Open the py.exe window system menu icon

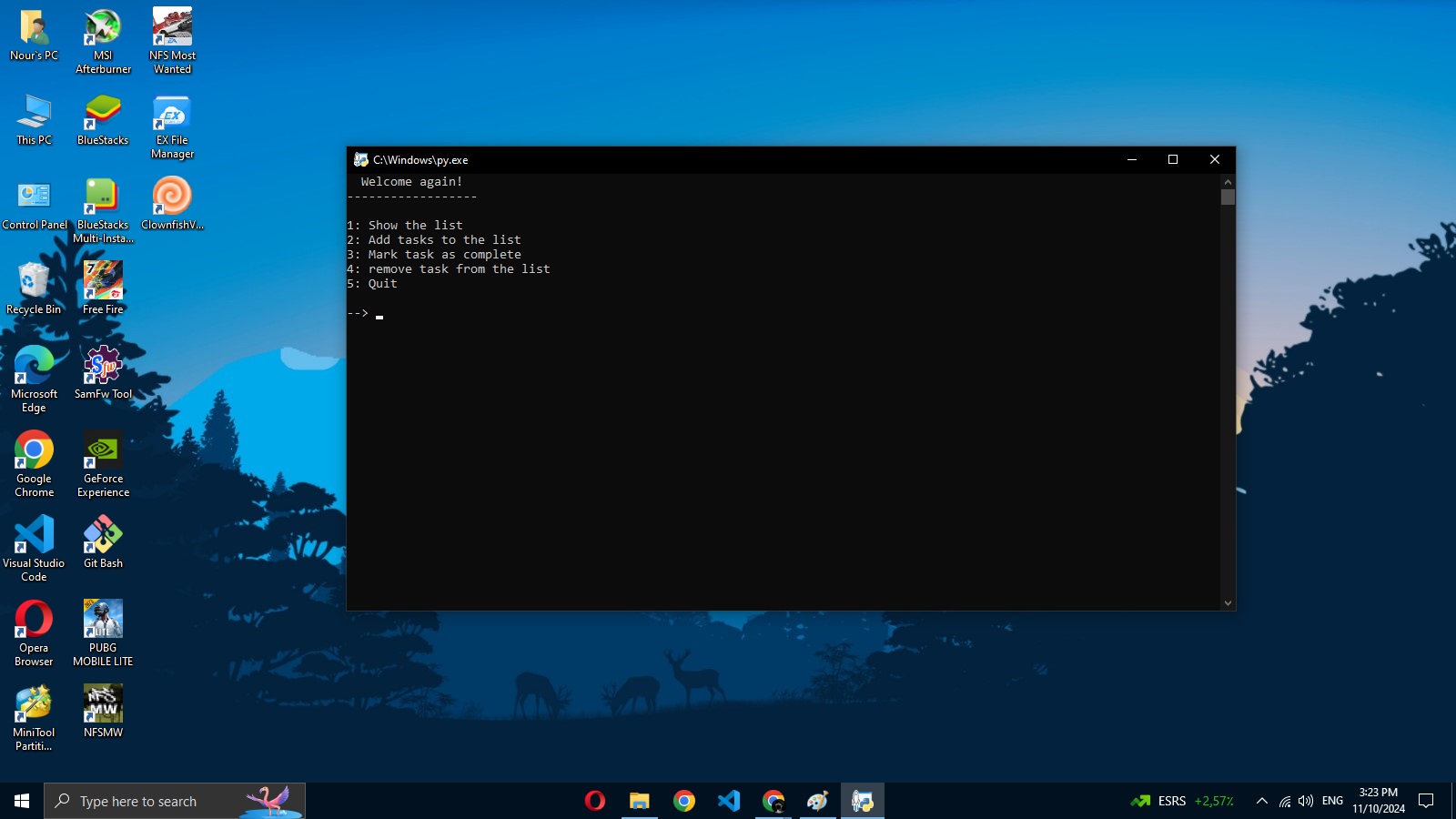coord(360,159)
